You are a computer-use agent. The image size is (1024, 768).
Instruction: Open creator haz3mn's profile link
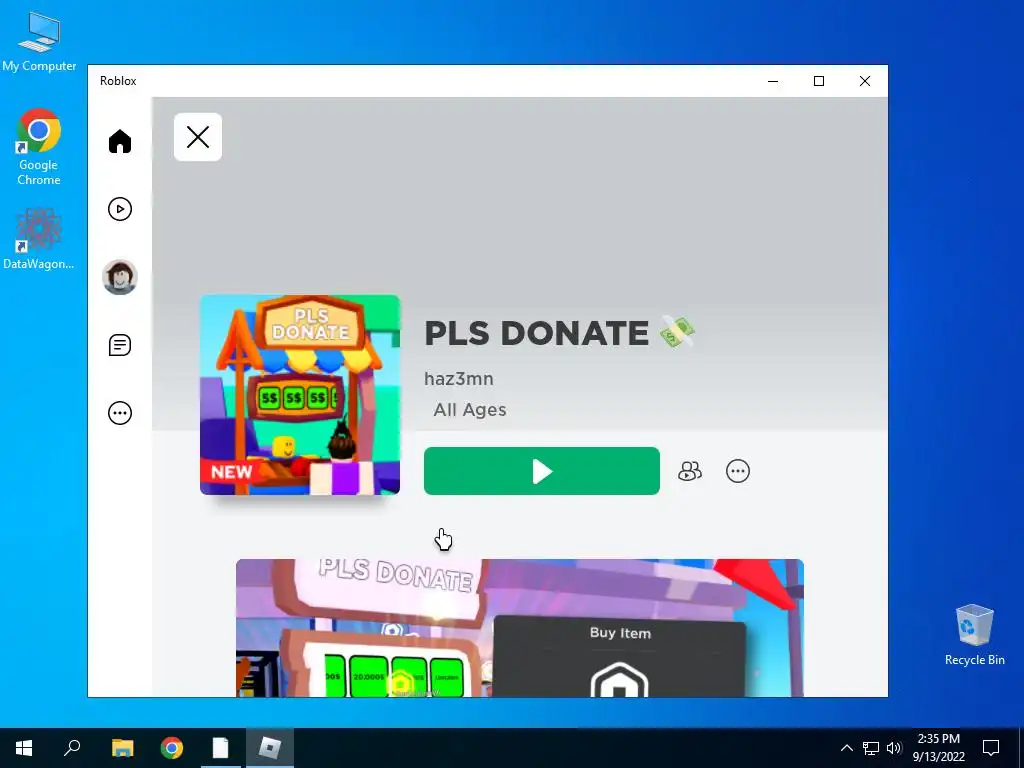coord(459,379)
